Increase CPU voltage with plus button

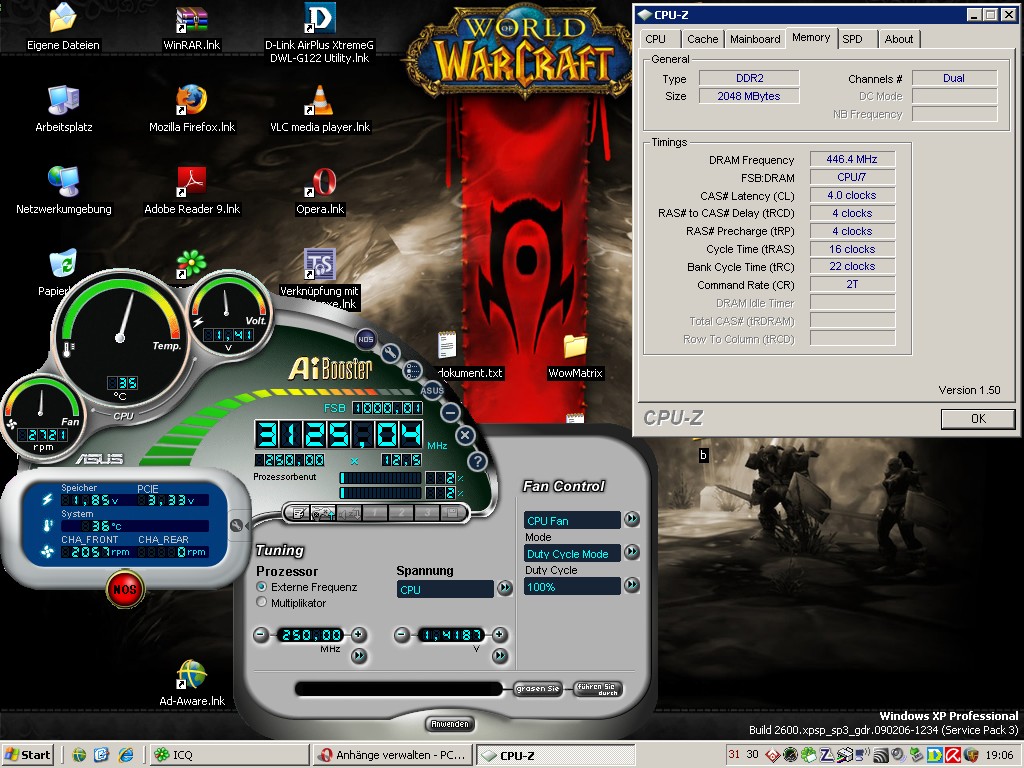[500, 634]
